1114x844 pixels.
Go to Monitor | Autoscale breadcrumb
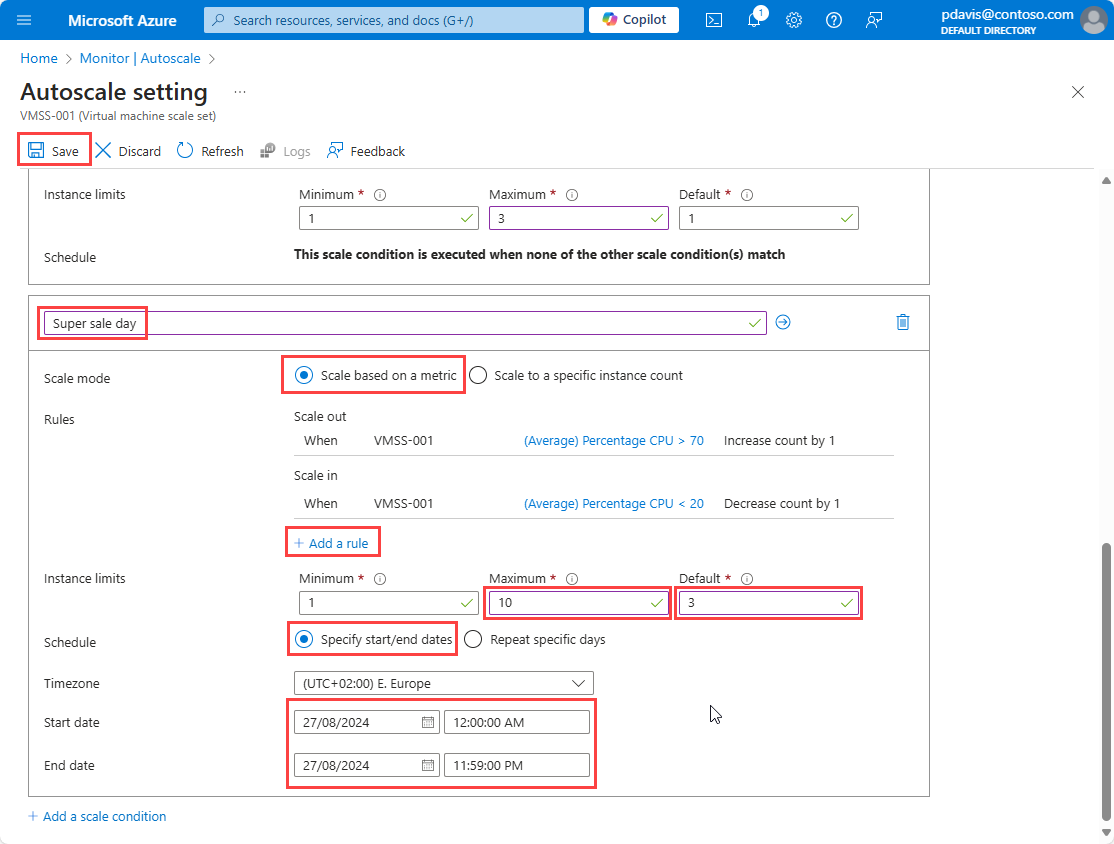click(140, 58)
